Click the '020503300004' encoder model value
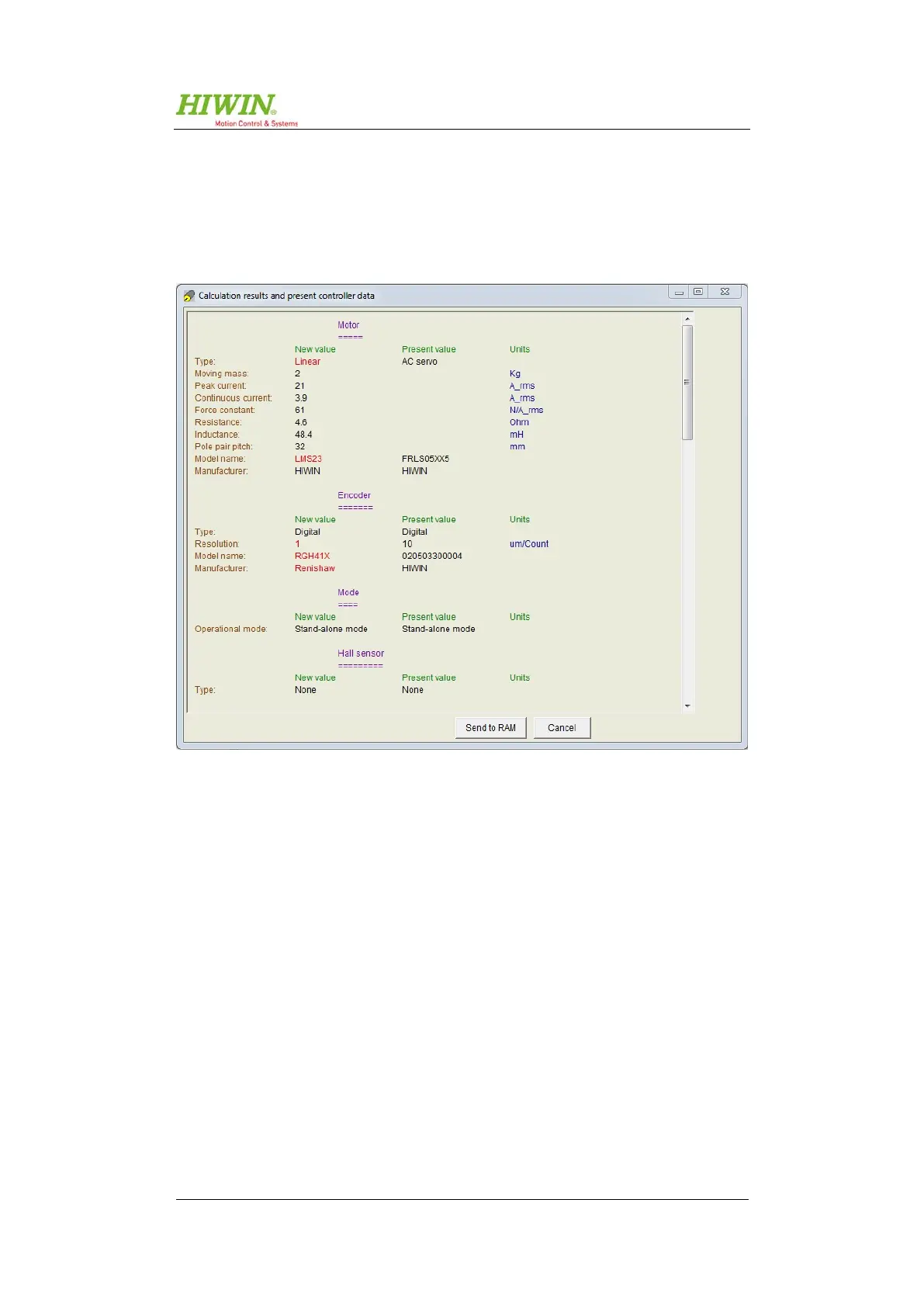The width and height of the screenshot is (924, 1307). (x=431, y=556)
